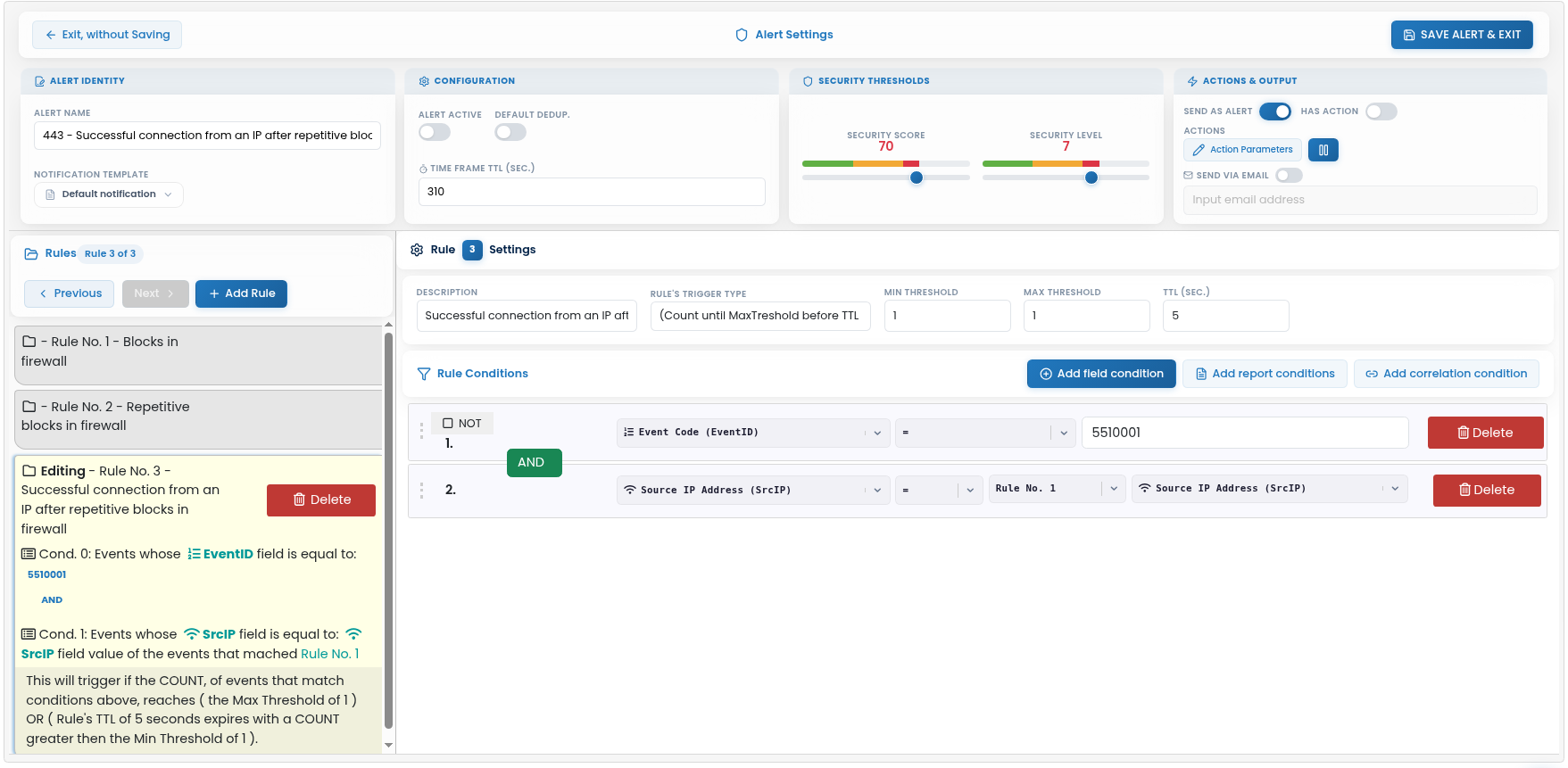Click the Rule Conditions filter icon

tap(424, 374)
